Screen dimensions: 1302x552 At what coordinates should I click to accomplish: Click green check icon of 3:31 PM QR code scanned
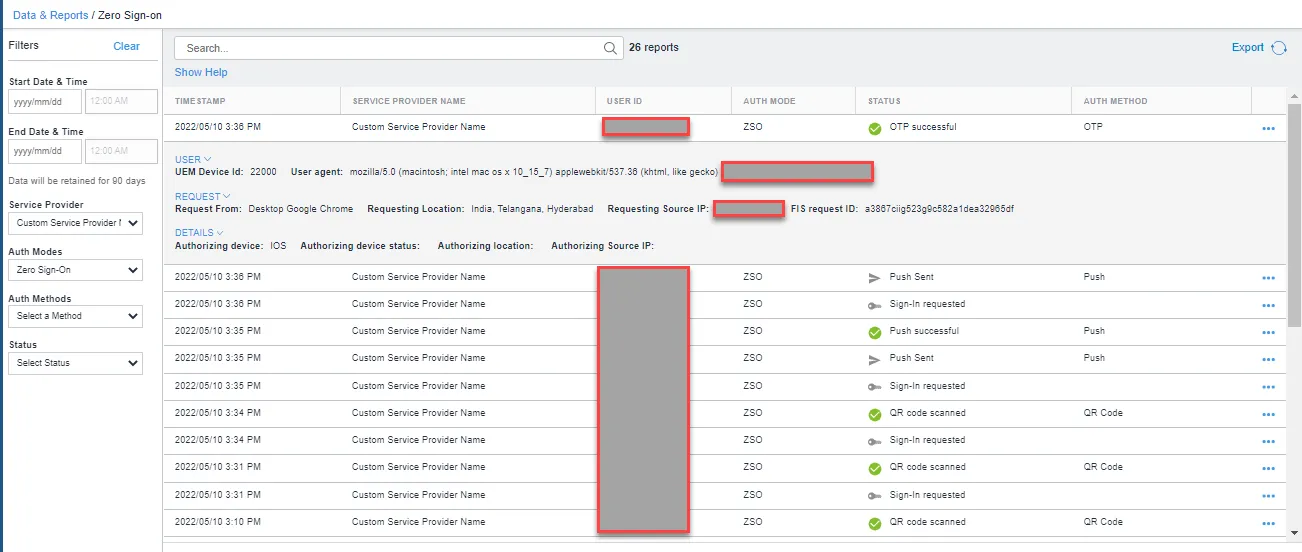point(875,468)
